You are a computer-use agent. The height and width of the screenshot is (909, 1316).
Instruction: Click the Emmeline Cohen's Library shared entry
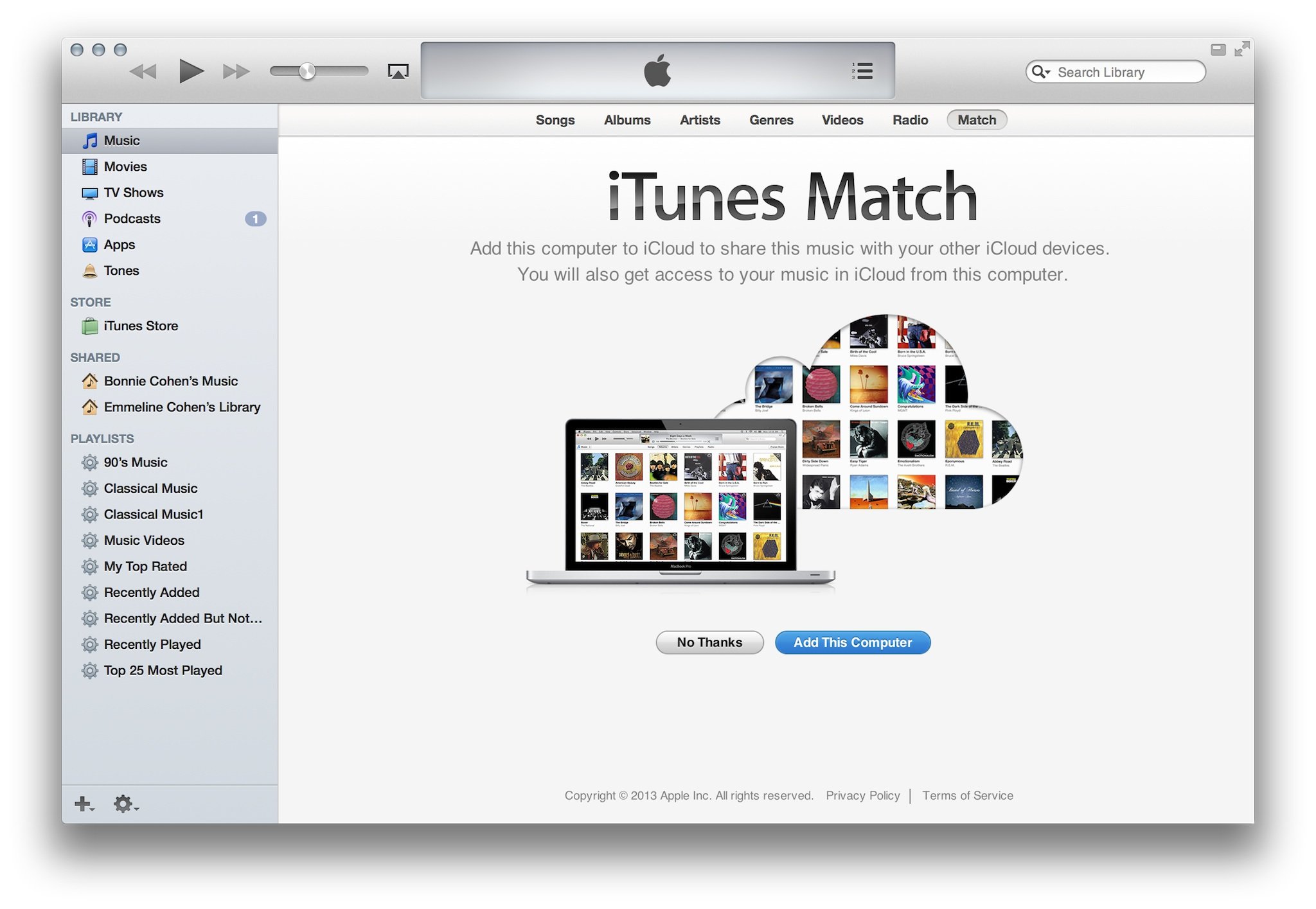[180, 405]
